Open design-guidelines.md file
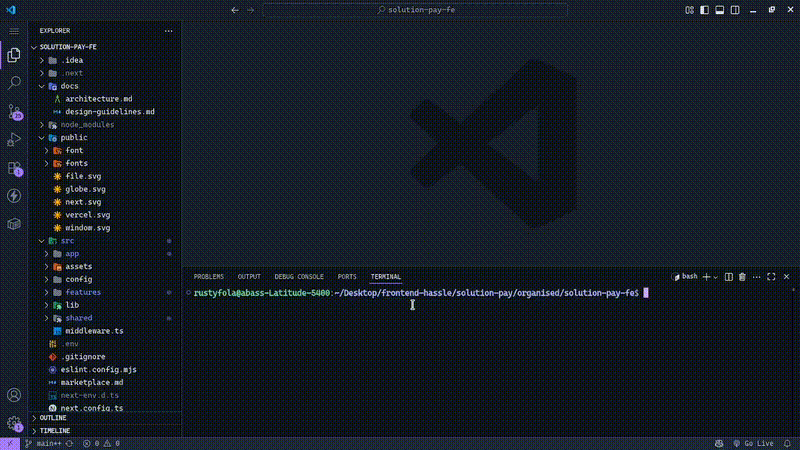This screenshot has width=800, height=450. (105, 112)
